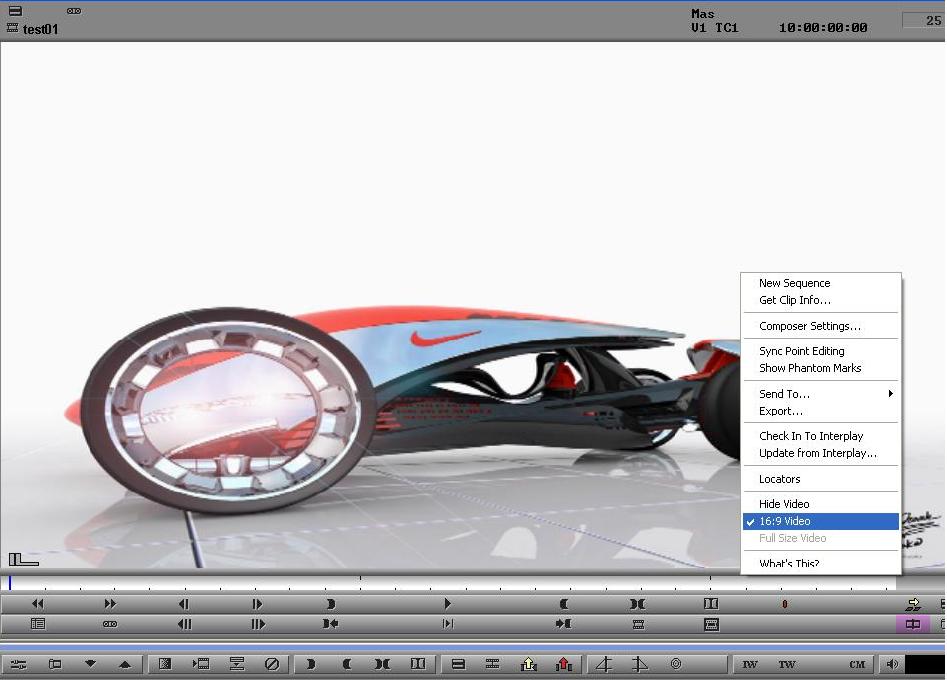The height and width of the screenshot is (680, 947).
Task: Click the right-pointing triangle icon beside the target icon
Action: (640, 664)
